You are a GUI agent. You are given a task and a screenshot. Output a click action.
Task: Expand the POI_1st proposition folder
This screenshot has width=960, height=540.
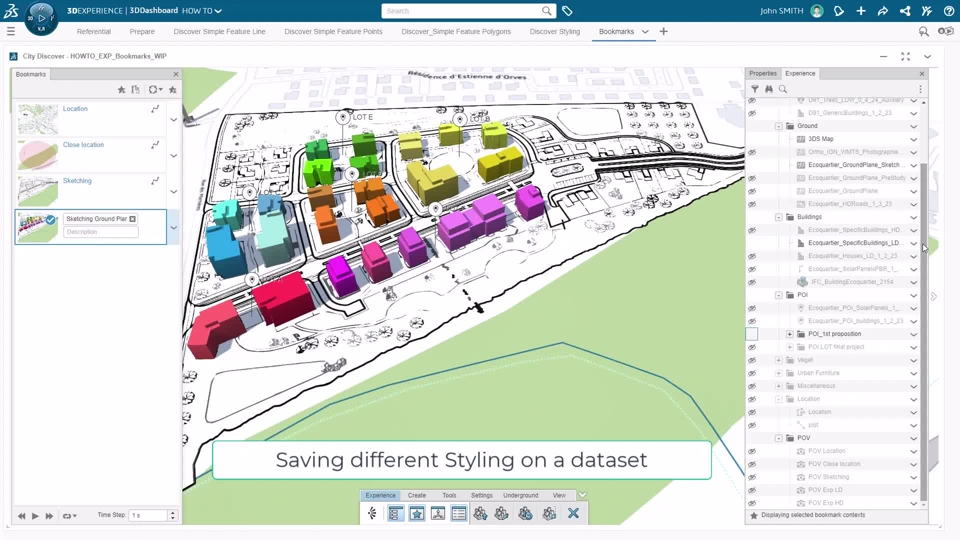coord(790,334)
